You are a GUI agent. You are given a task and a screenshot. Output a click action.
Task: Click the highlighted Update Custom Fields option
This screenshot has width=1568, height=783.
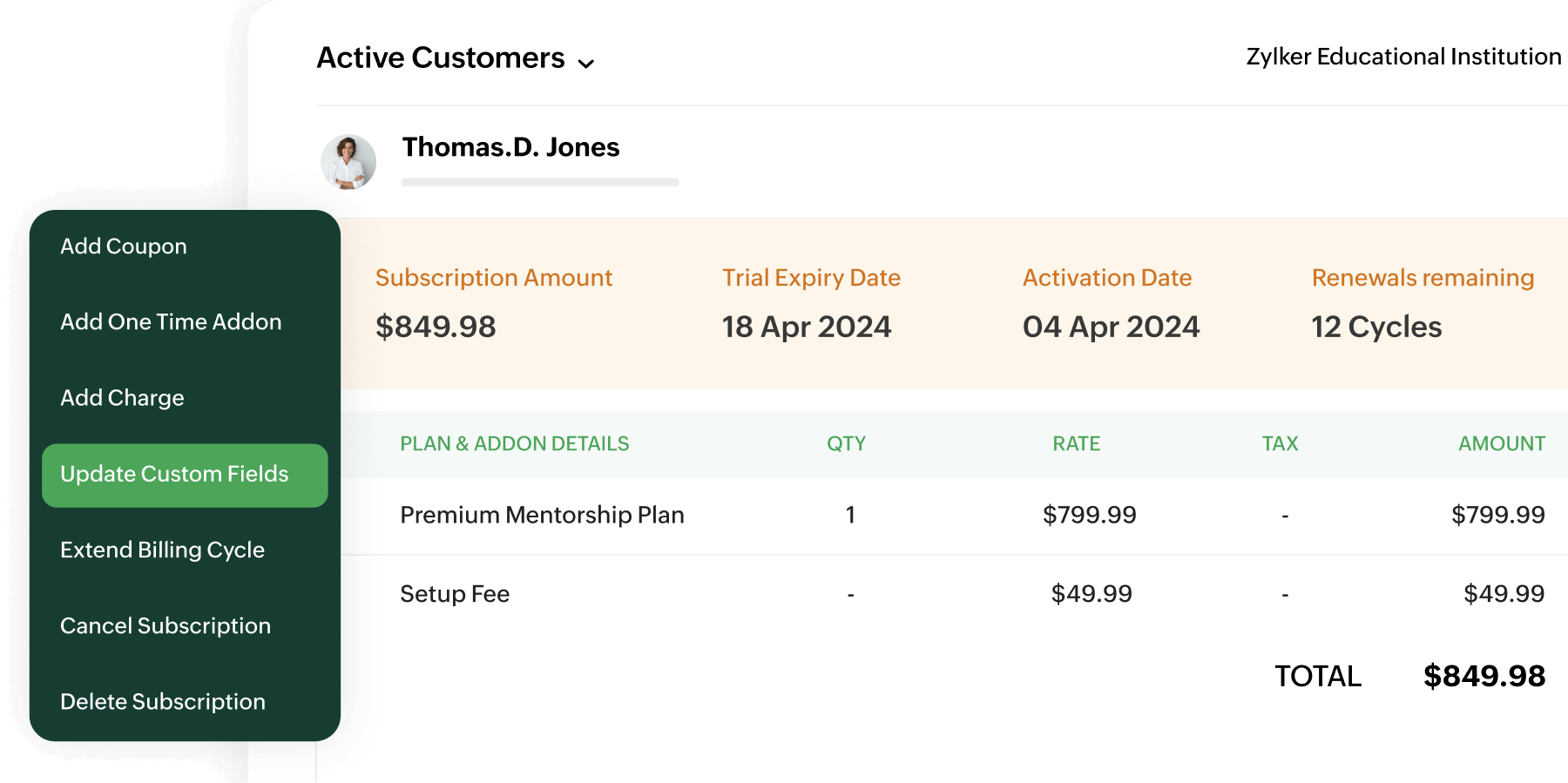point(174,475)
